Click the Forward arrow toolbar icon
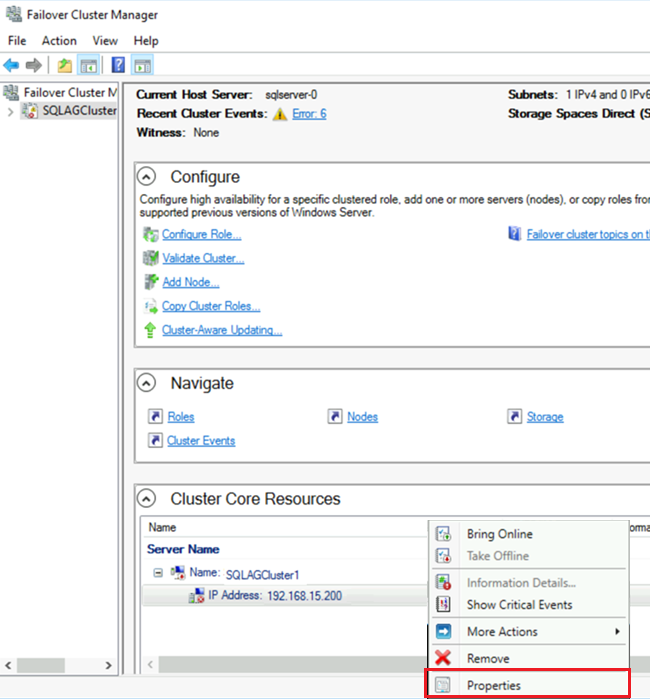The image size is (650, 699). pyautogui.click(x=34, y=66)
